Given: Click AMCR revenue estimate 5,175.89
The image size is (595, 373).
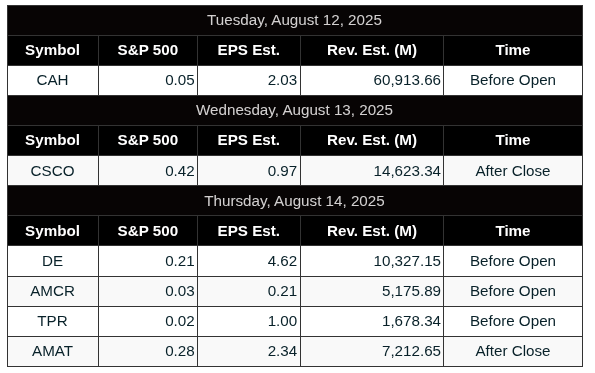Looking at the screenshot, I should 411,291.
